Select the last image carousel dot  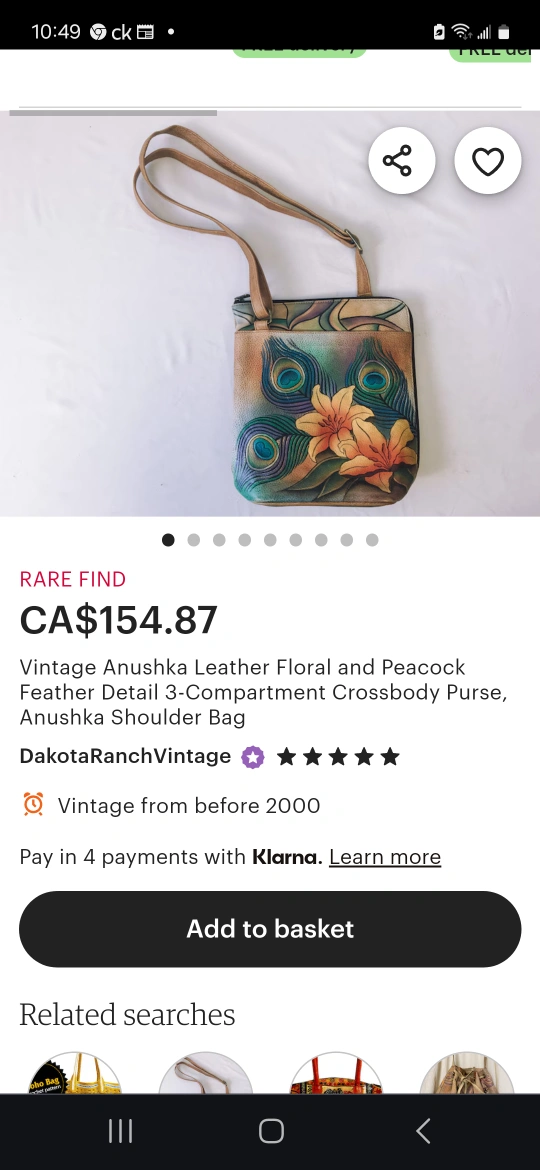tap(372, 539)
